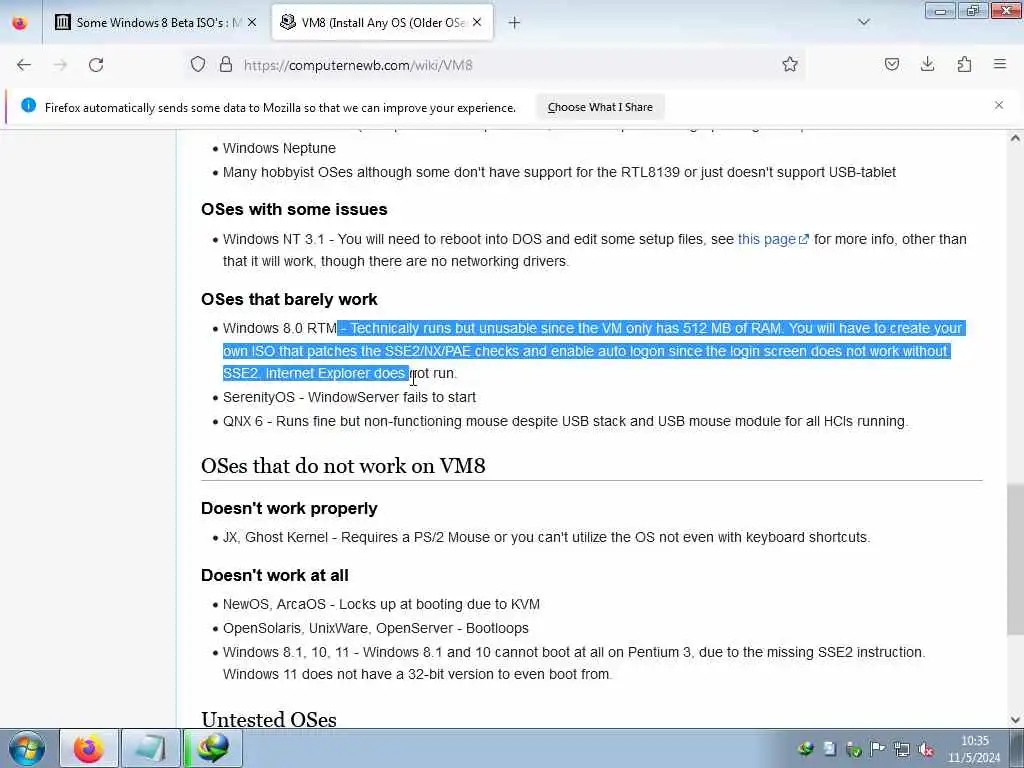
Task: Click 'Doesn't work properly' heading
Action: (x=289, y=508)
